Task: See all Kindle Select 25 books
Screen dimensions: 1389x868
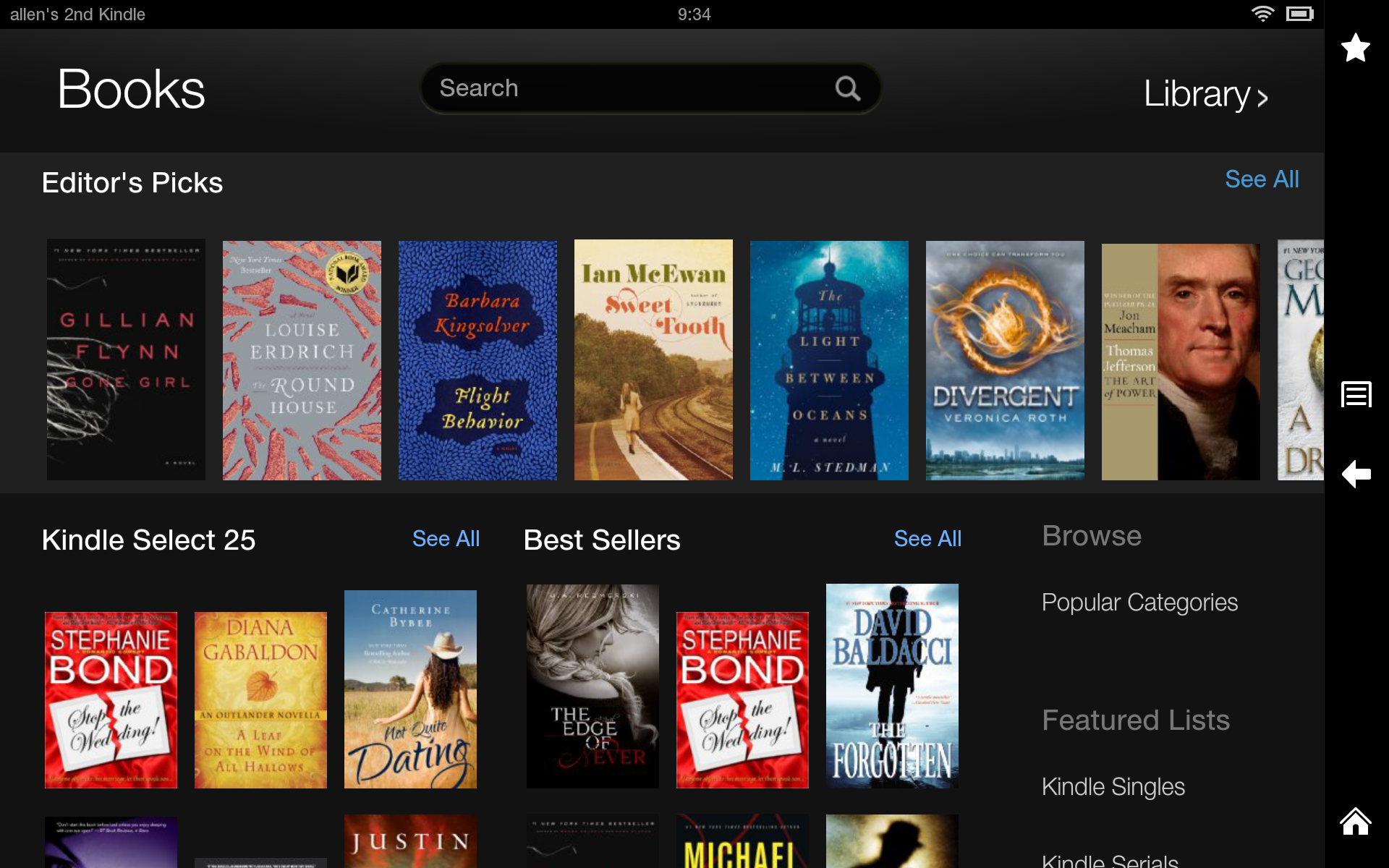Action: click(x=446, y=538)
